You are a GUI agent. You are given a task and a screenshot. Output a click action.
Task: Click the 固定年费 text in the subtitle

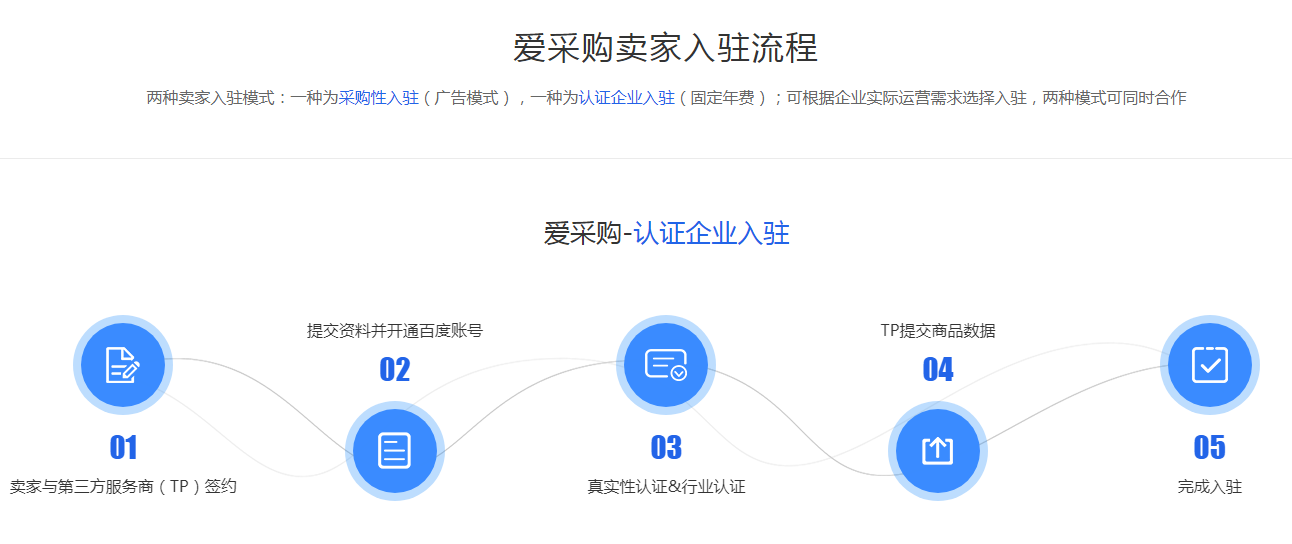point(722,98)
